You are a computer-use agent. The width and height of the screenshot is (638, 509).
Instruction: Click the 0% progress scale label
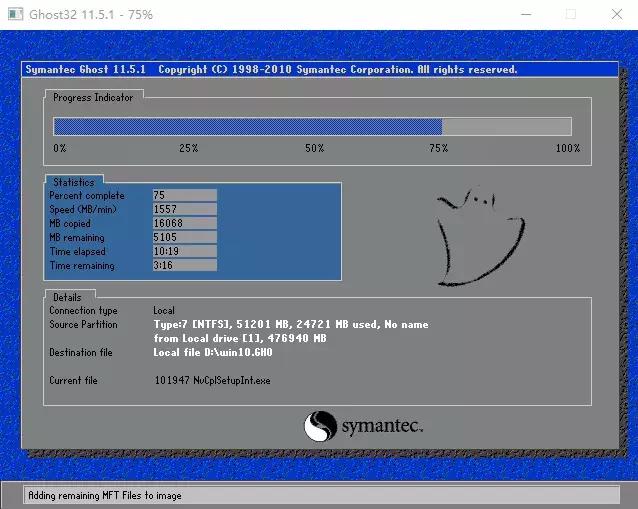coord(60,148)
